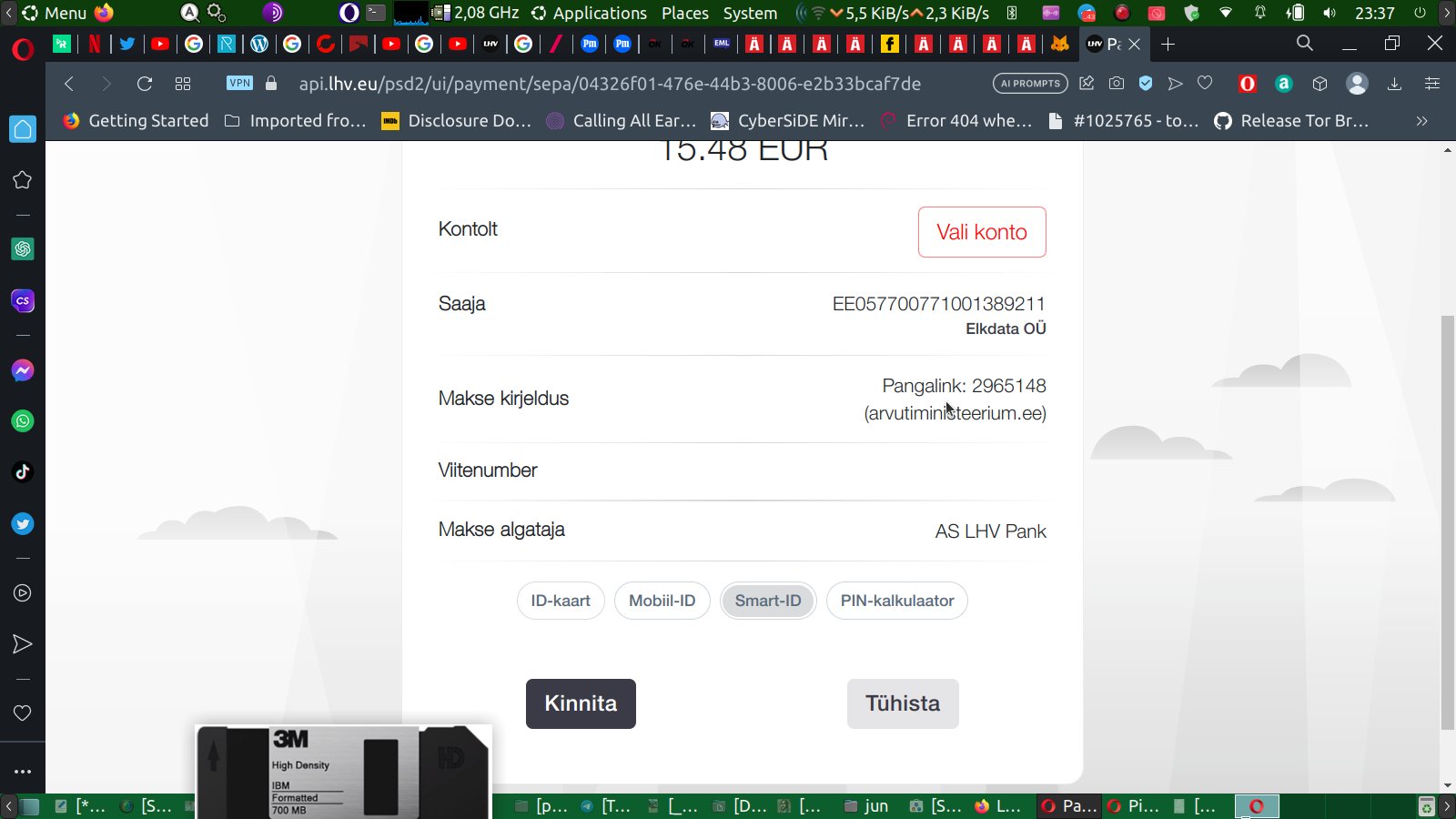Click the 3M floppy disk thumbnail

pyautogui.click(x=344, y=772)
